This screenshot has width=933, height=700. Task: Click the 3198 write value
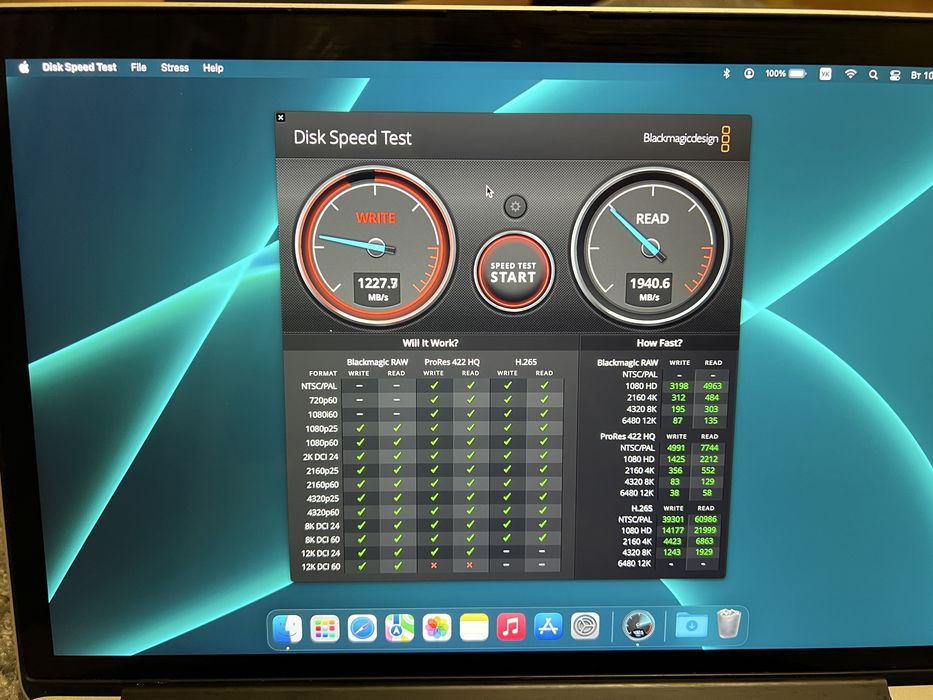pyautogui.click(x=679, y=386)
